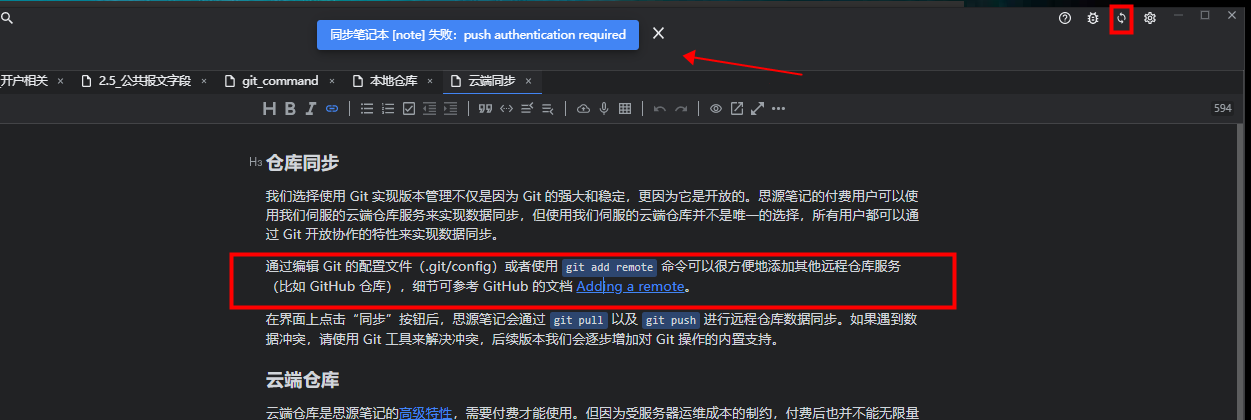Click the git add remote inline code
The width and height of the screenshot is (1251, 420).
tap(609, 267)
